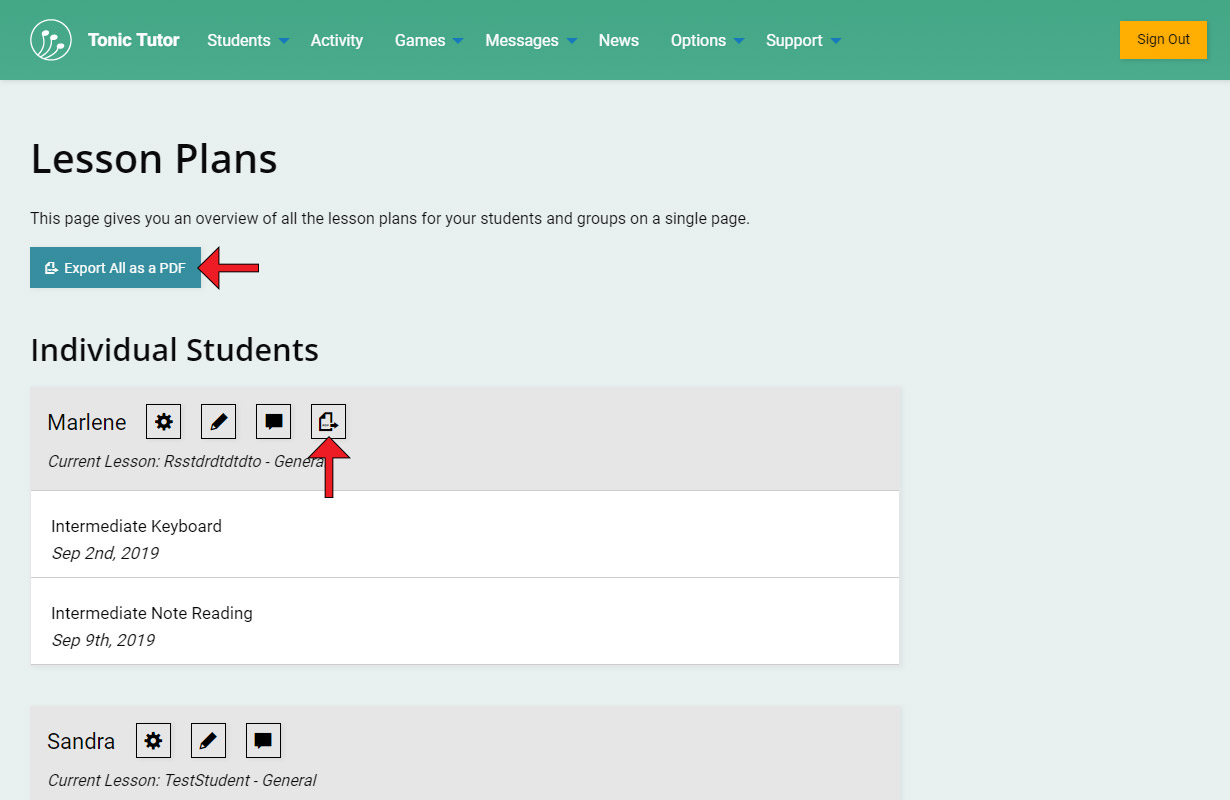
Task: Click Export All as a PDF button
Action: (115, 268)
